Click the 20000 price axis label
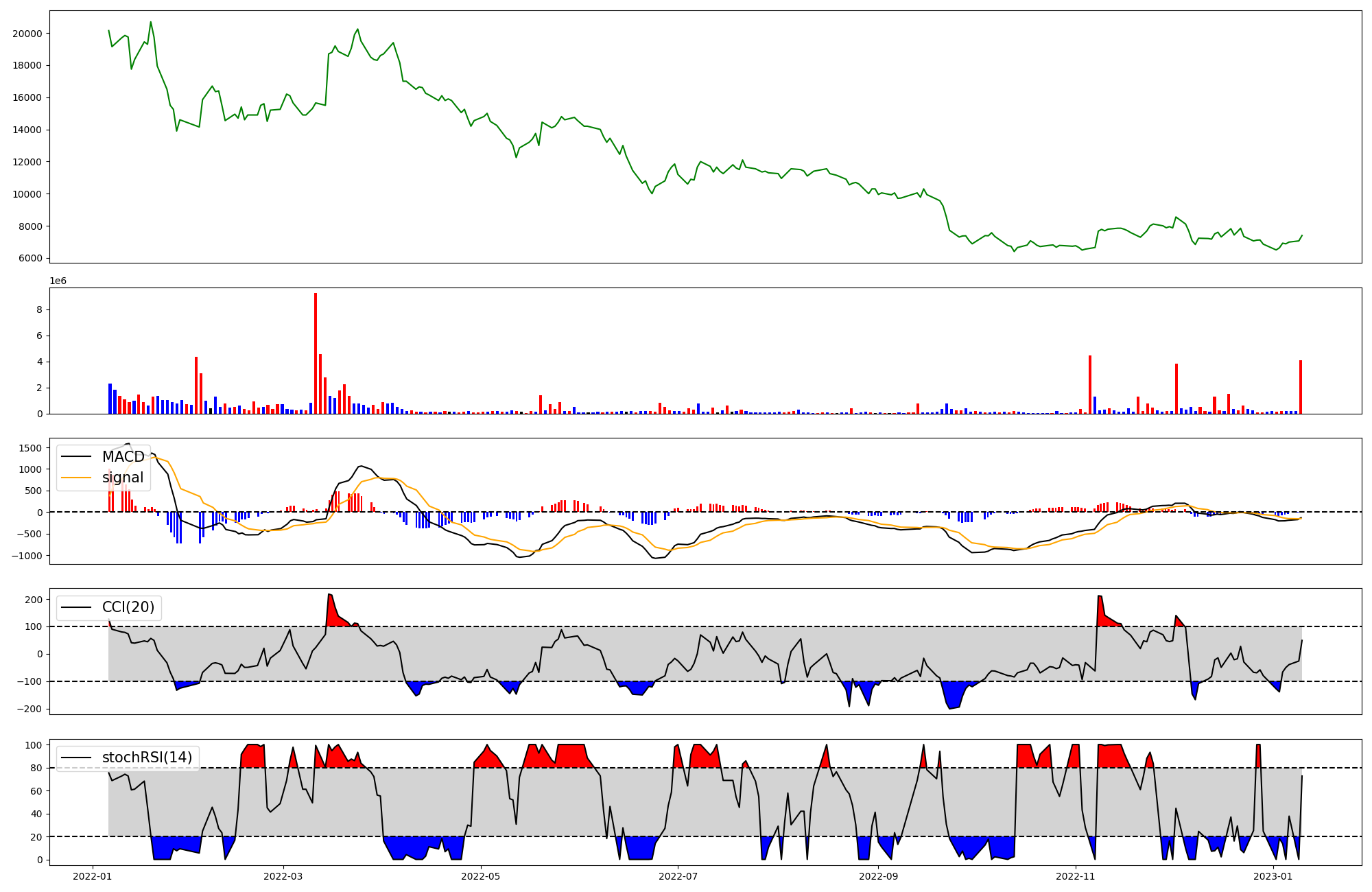This screenshot has height=892, width=1372. point(27,34)
